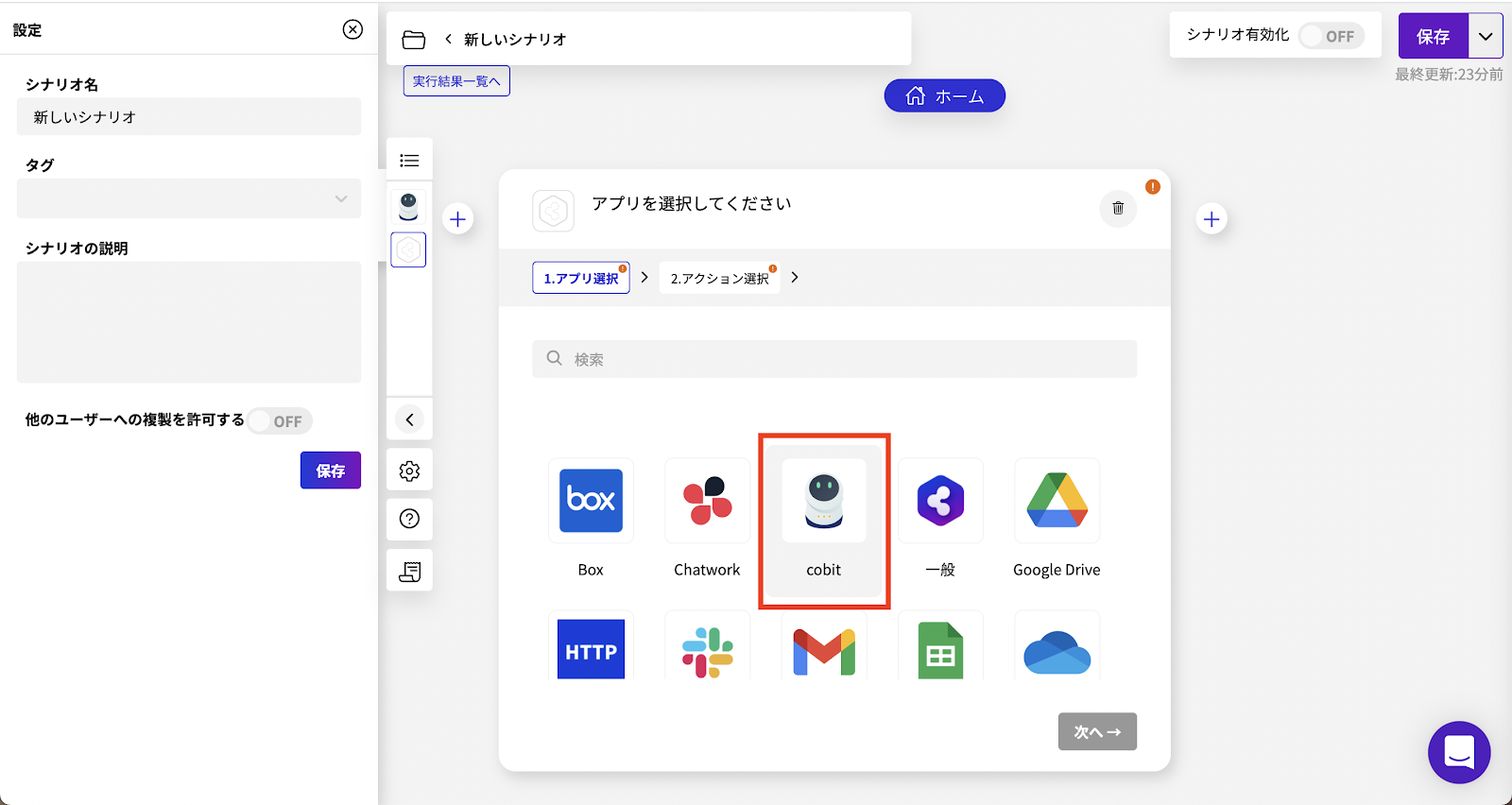Image resolution: width=1512 pixels, height=805 pixels.
Task: Switch to 2.アクション選択 tab
Action: 720,278
